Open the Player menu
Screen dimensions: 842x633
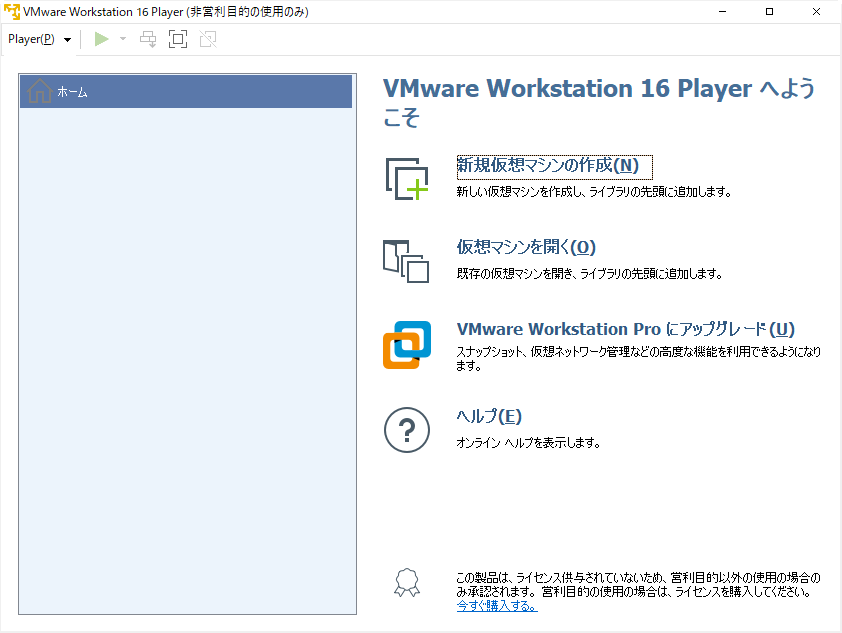tap(32, 39)
